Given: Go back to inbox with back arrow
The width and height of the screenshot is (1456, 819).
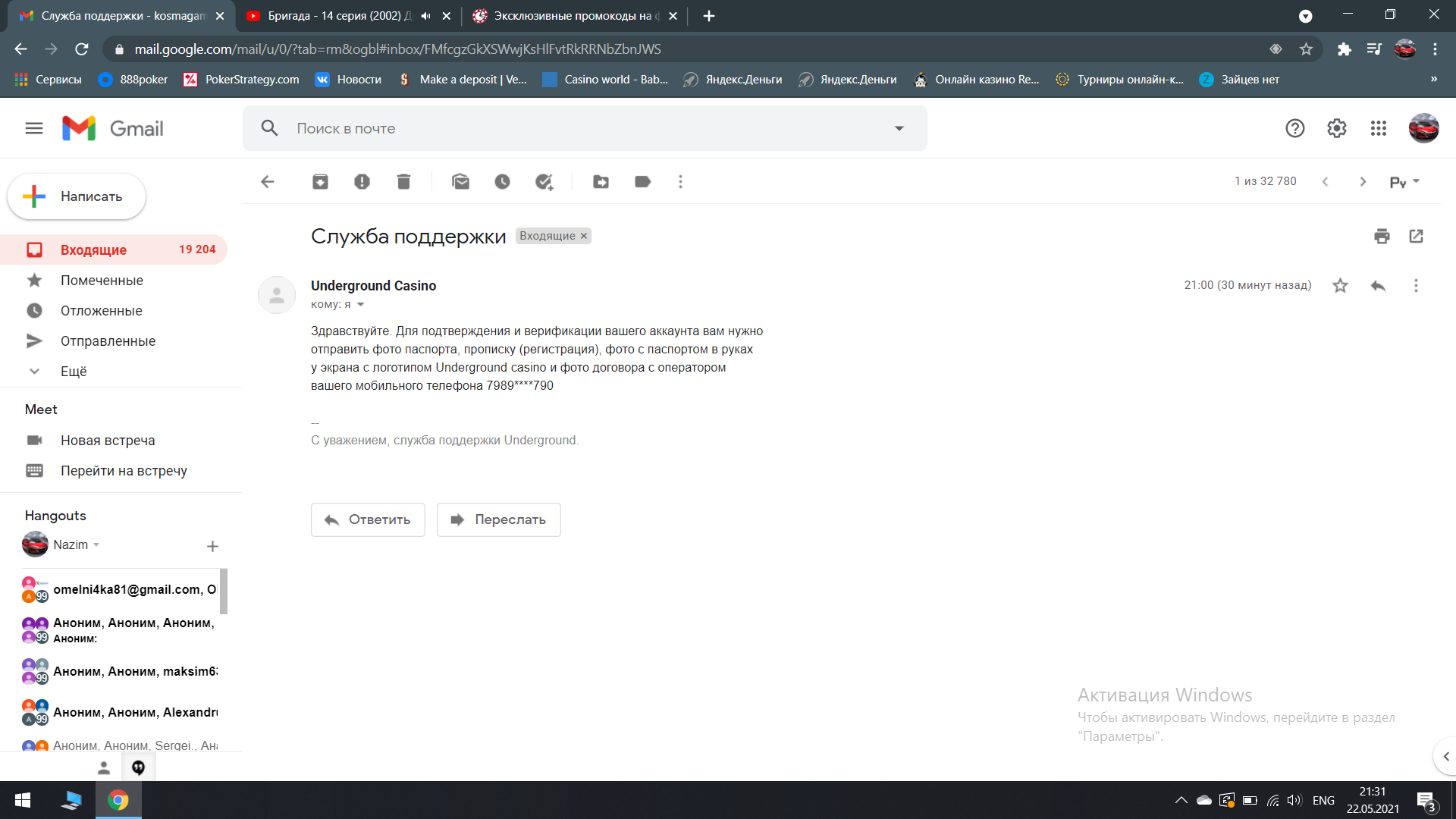Looking at the screenshot, I should click(267, 182).
